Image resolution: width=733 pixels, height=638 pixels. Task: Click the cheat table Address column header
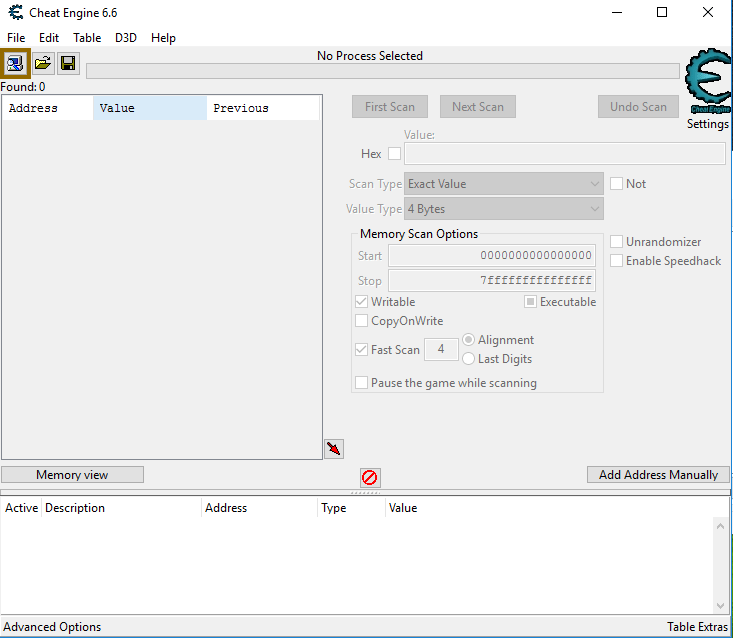(259, 508)
